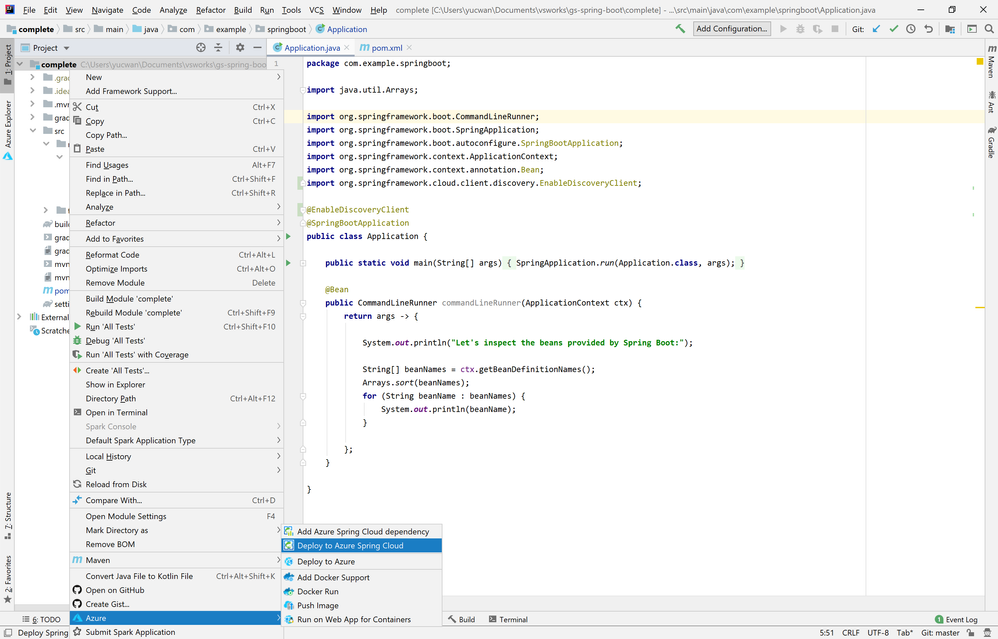
Task: Open the Maven tool window on right sidebar
Action: pyautogui.click(x=991, y=62)
